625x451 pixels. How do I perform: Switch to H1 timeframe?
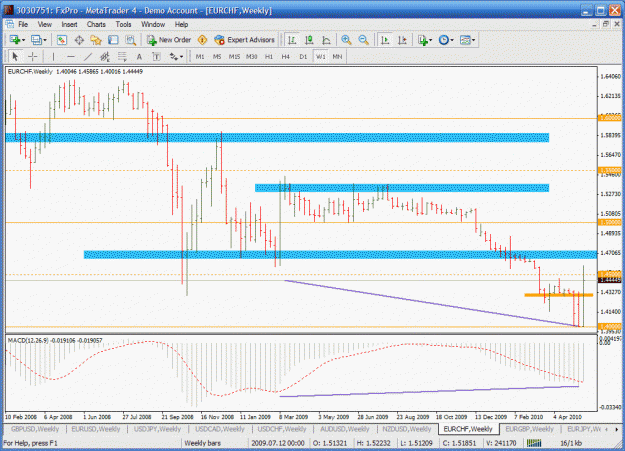click(x=269, y=57)
